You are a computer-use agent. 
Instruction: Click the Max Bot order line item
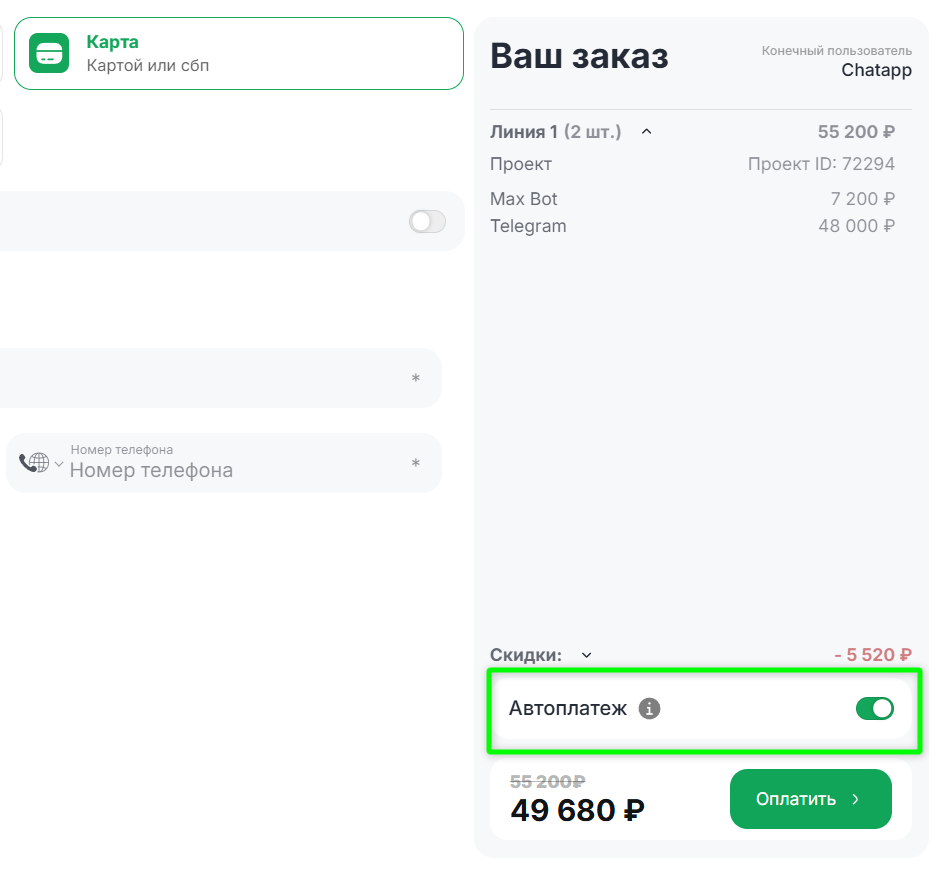[x=524, y=199]
